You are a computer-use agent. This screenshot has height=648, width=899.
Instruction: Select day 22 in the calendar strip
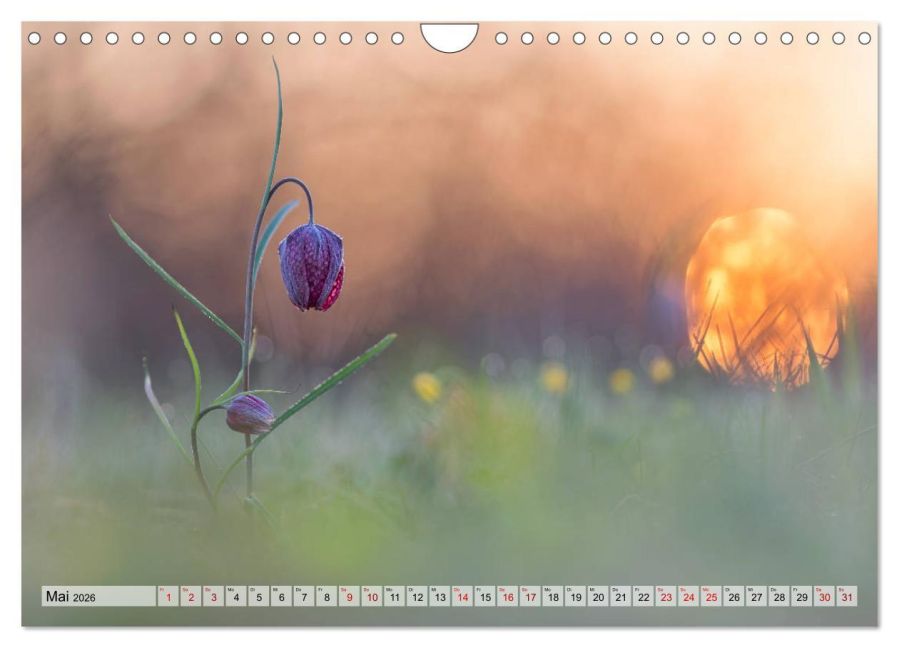pos(644,596)
